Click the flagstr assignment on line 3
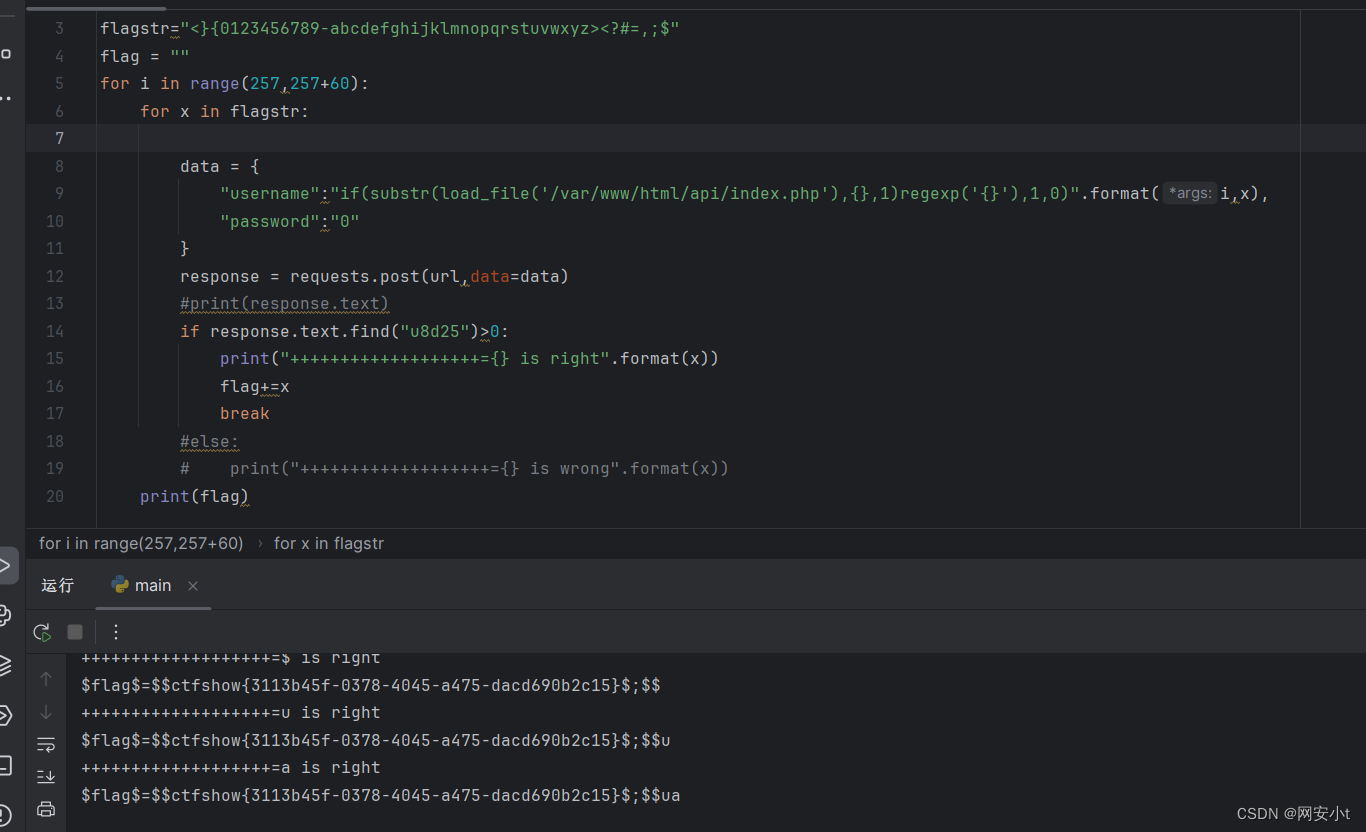 pos(390,28)
